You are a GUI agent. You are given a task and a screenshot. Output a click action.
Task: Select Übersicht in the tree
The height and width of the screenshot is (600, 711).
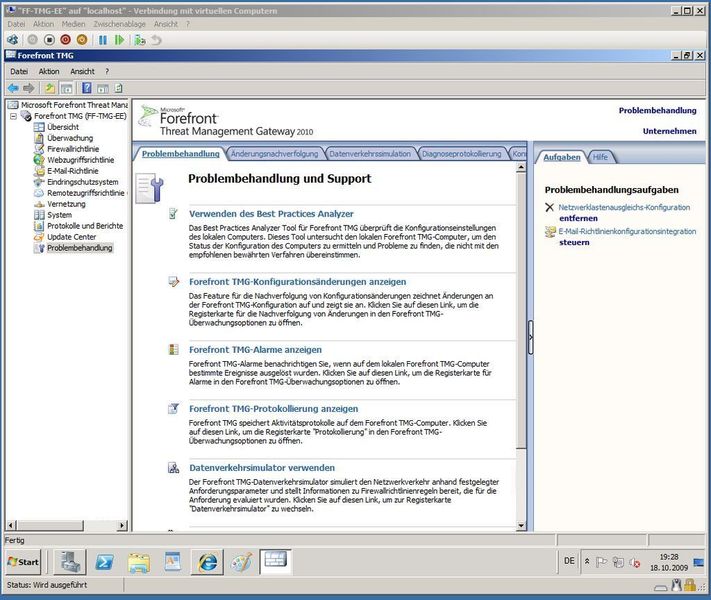tap(63, 127)
